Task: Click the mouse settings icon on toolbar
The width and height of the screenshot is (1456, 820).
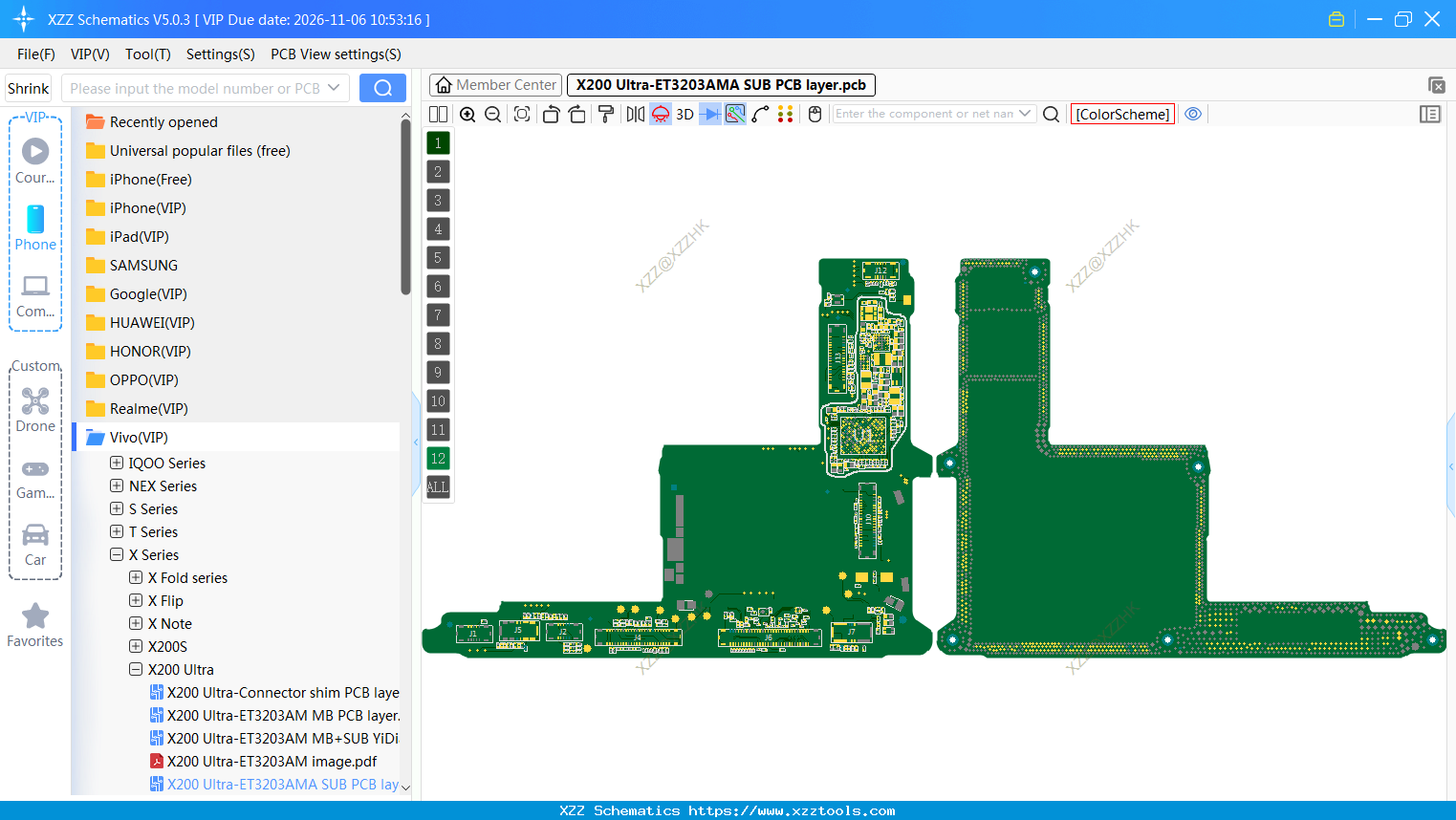Action: click(x=814, y=114)
